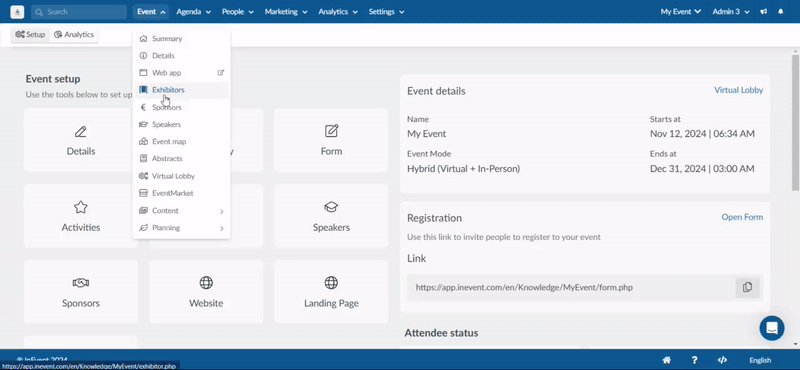Click the external link icon beside Web app
The height and width of the screenshot is (370, 800).
tap(221, 73)
